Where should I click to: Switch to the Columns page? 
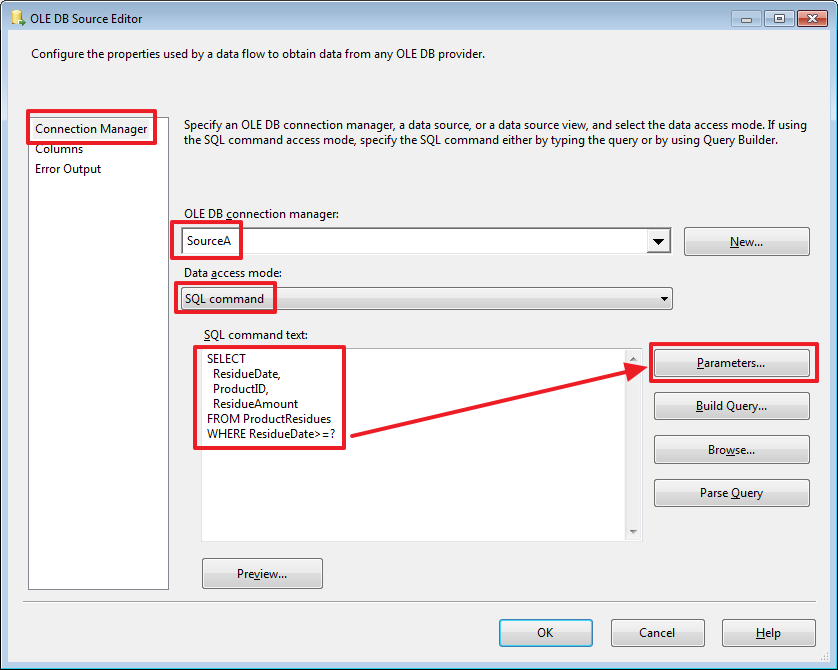[x=59, y=148]
